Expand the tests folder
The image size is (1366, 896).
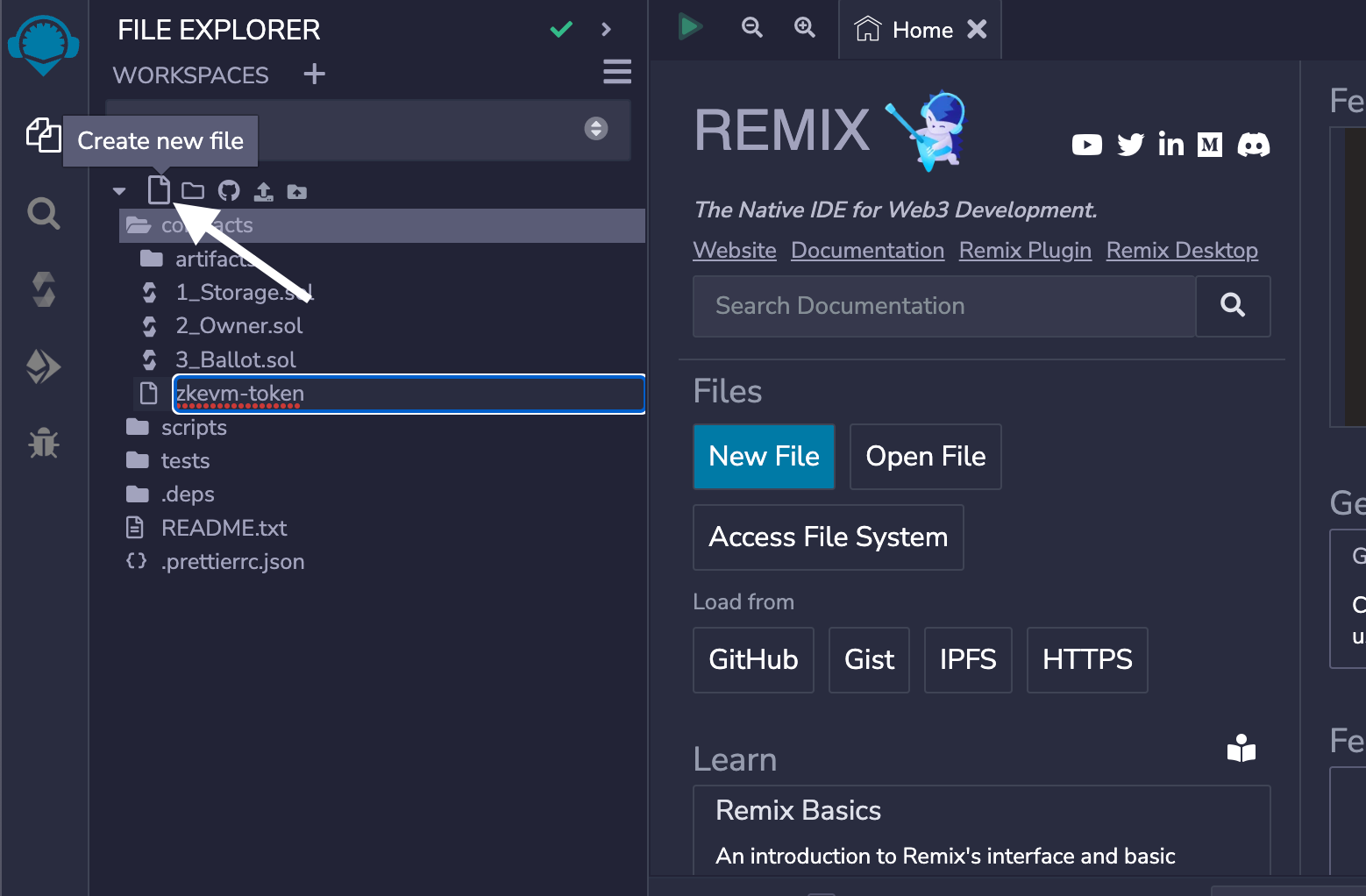[x=167, y=460]
